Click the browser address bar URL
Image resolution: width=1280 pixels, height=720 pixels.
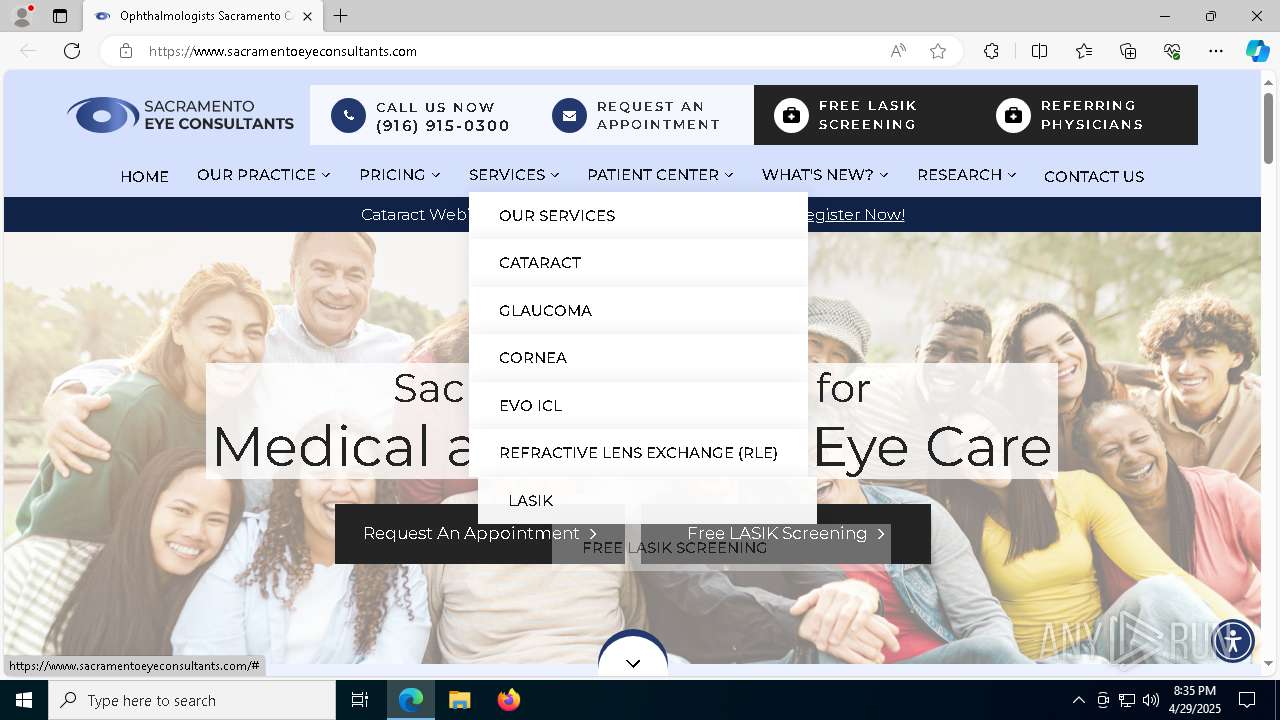point(283,51)
